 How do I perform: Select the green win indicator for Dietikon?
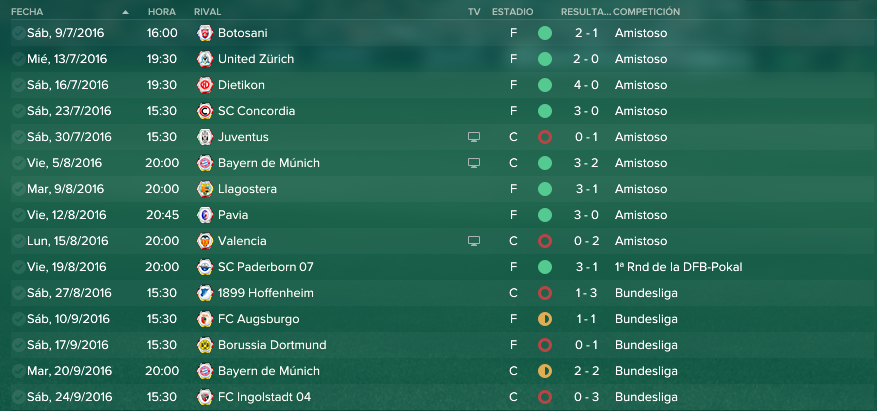click(x=545, y=85)
